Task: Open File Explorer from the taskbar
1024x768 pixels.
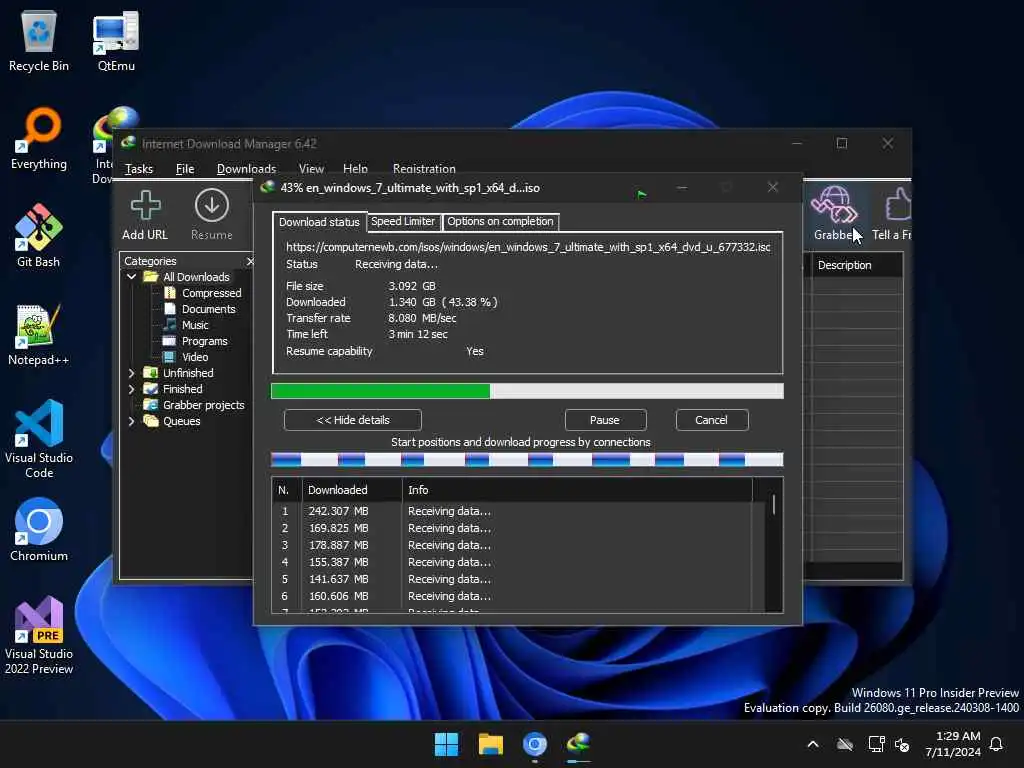Action: (x=490, y=744)
